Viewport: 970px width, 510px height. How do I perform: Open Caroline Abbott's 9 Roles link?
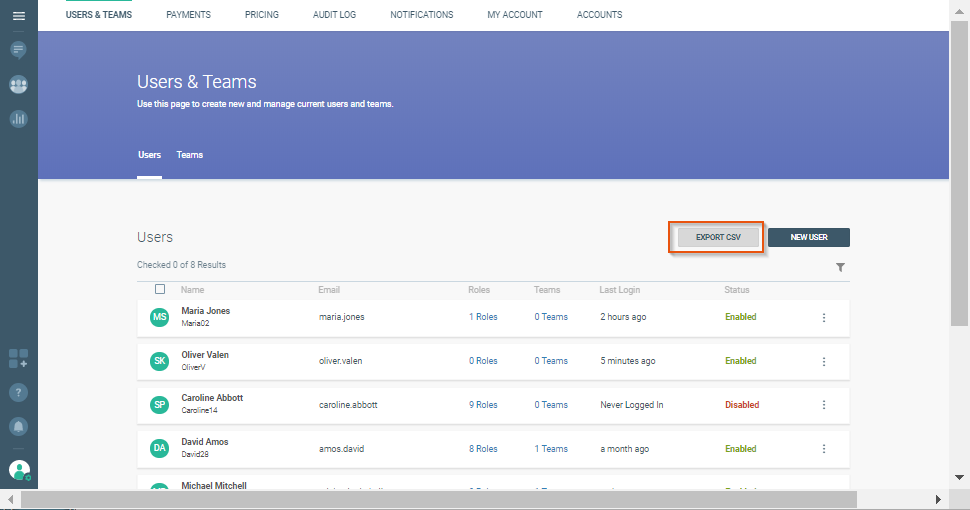[x=483, y=405]
